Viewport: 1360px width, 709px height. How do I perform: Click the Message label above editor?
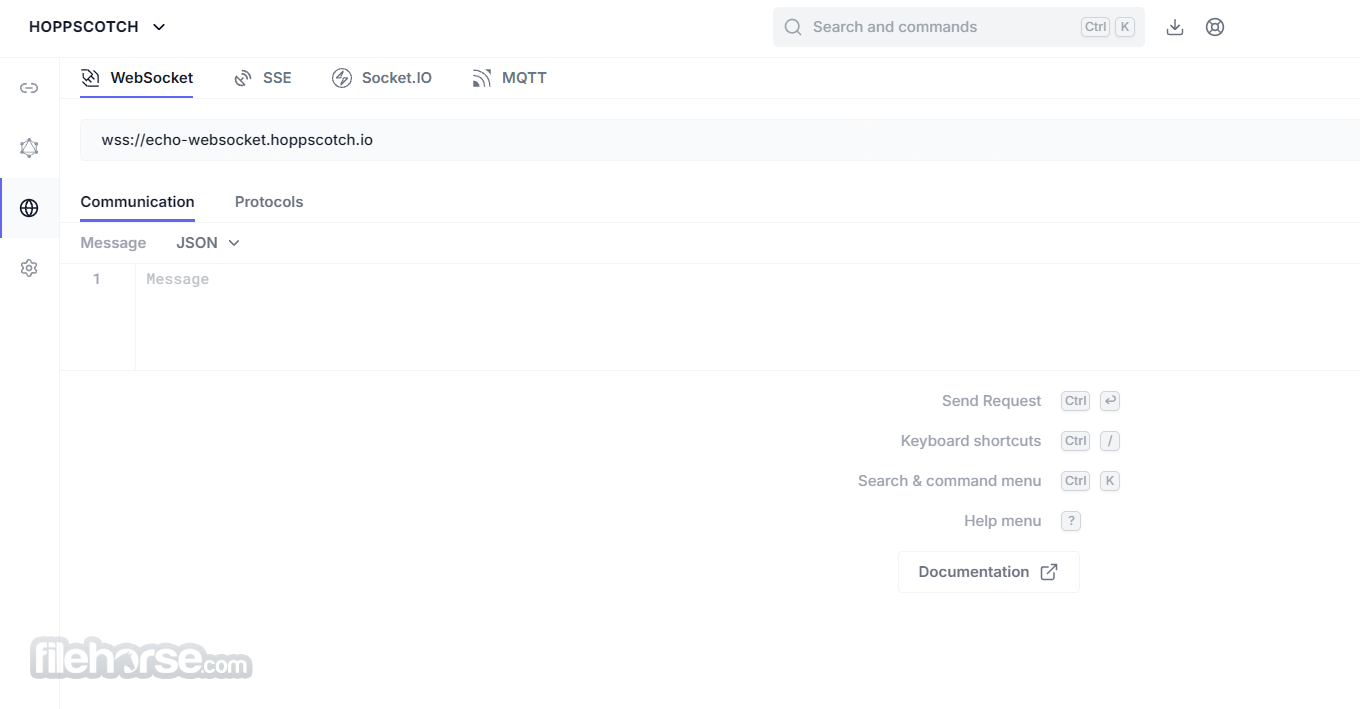pyautogui.click(x=113, y=243)
